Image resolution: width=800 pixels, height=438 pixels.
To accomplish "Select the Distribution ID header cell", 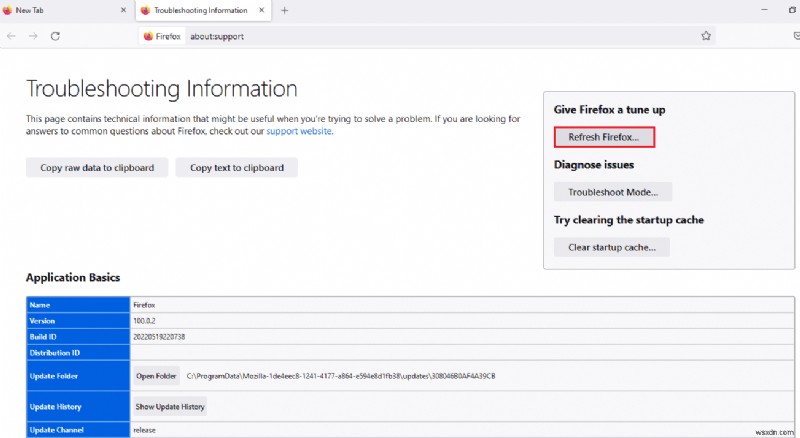I will point(78,352).
